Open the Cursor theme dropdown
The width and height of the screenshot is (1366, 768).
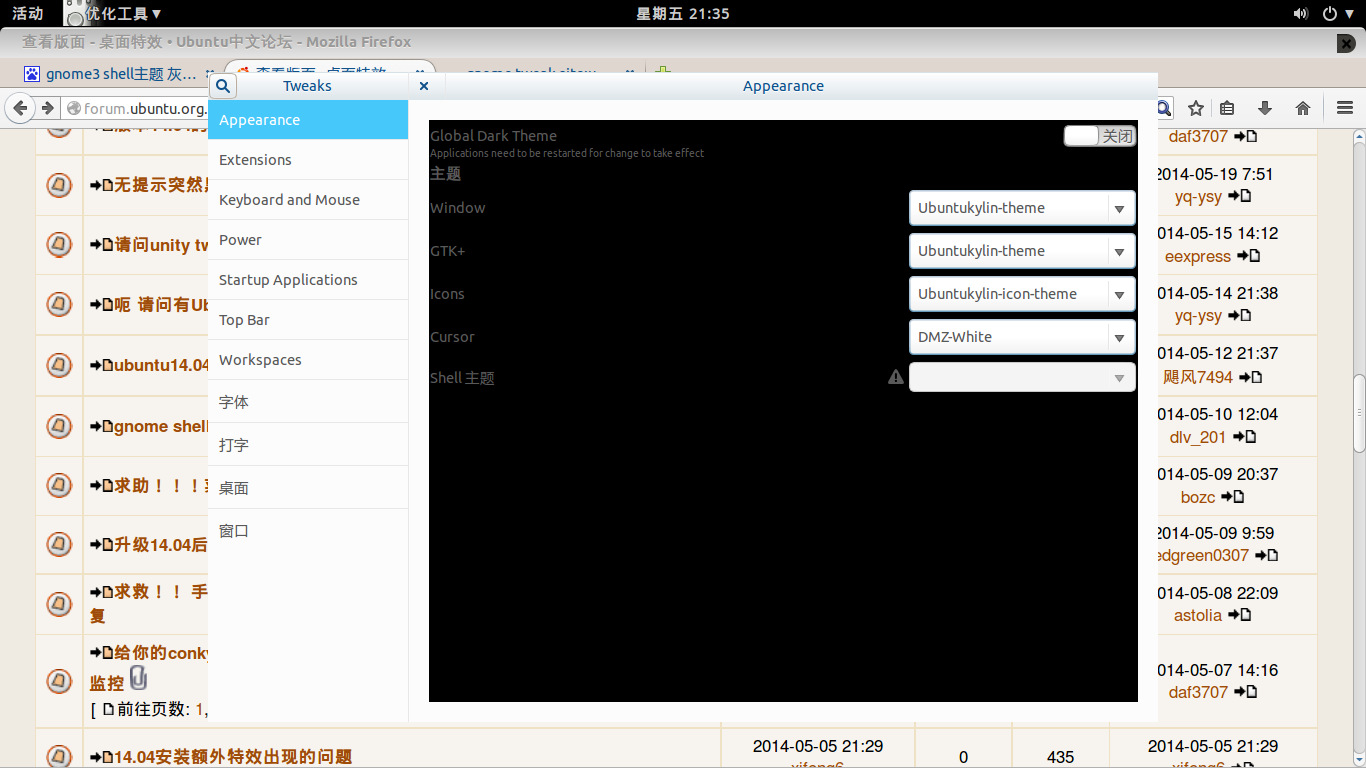click(x=1022, y=337)
